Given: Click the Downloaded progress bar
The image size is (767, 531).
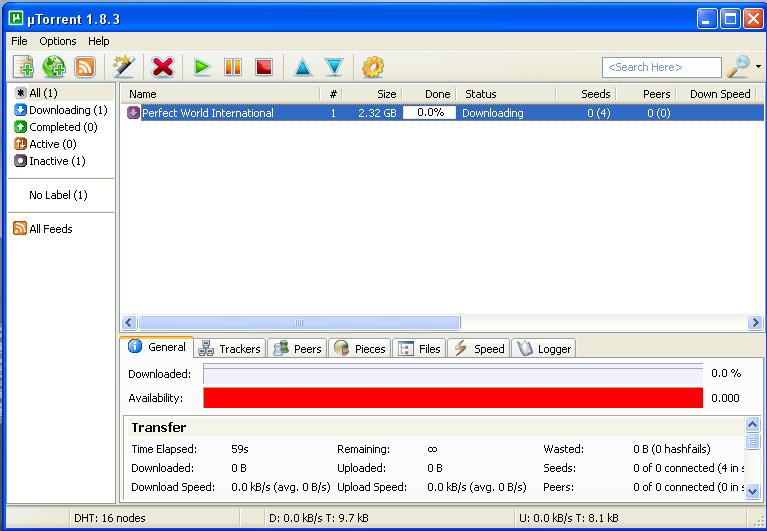Looking at the screenshot, I should click(x=453, y=374).
